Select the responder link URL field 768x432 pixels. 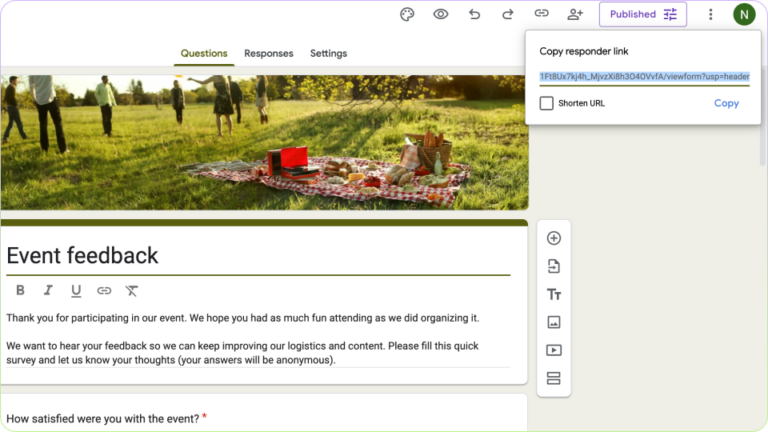[x=644, y=76]
